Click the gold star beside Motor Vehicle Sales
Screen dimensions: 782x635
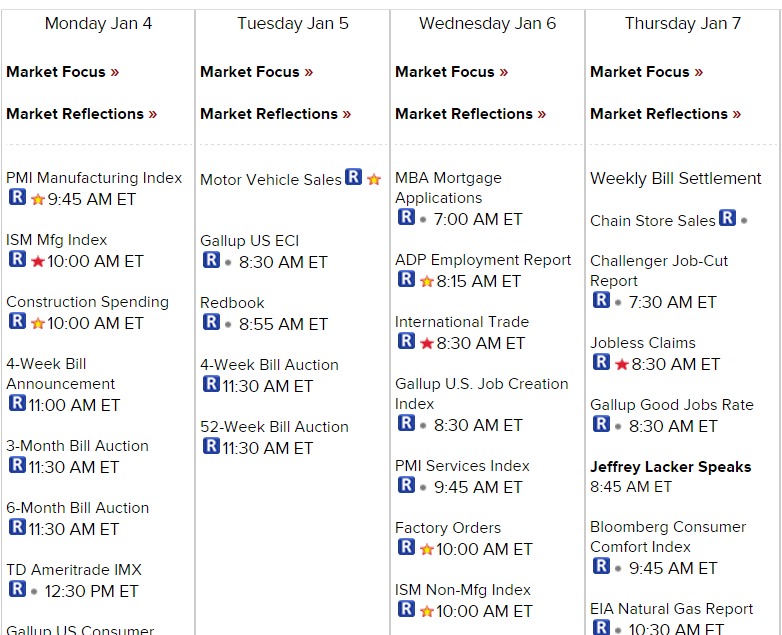(x=374, y=179)
